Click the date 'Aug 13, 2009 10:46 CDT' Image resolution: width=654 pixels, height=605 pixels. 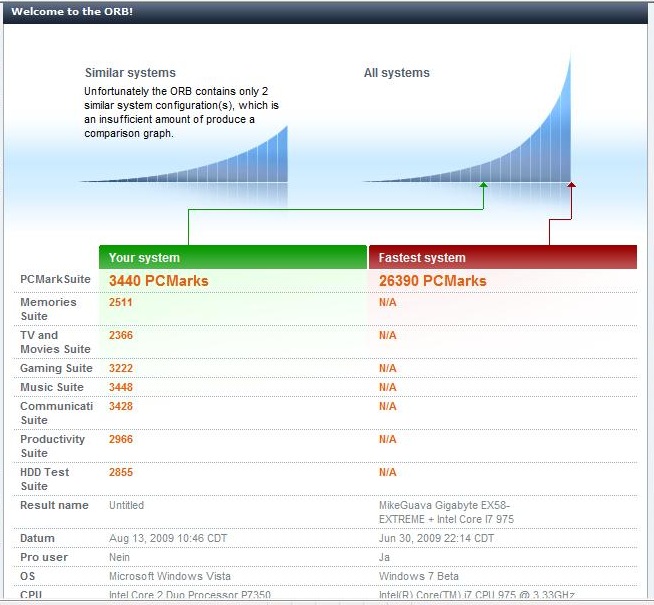(x=168, y=538)
